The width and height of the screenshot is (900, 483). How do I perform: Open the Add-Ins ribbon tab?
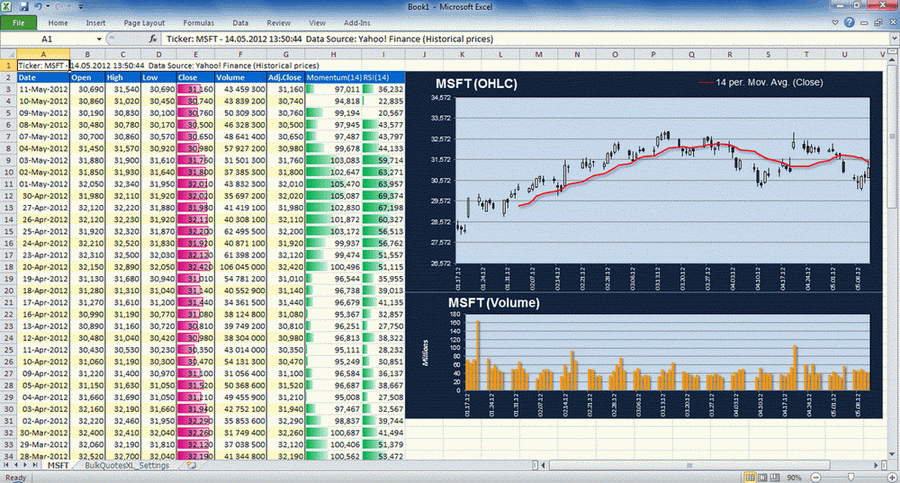[355, 21]
